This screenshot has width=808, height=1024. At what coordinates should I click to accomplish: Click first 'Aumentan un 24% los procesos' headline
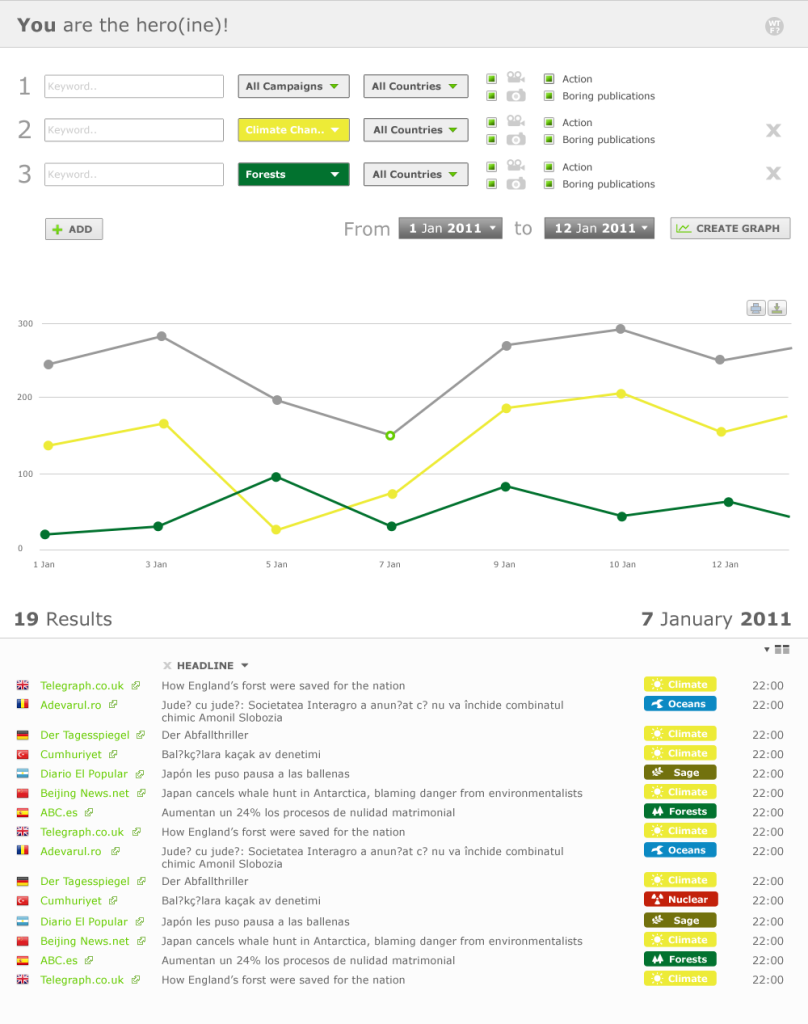308,812
